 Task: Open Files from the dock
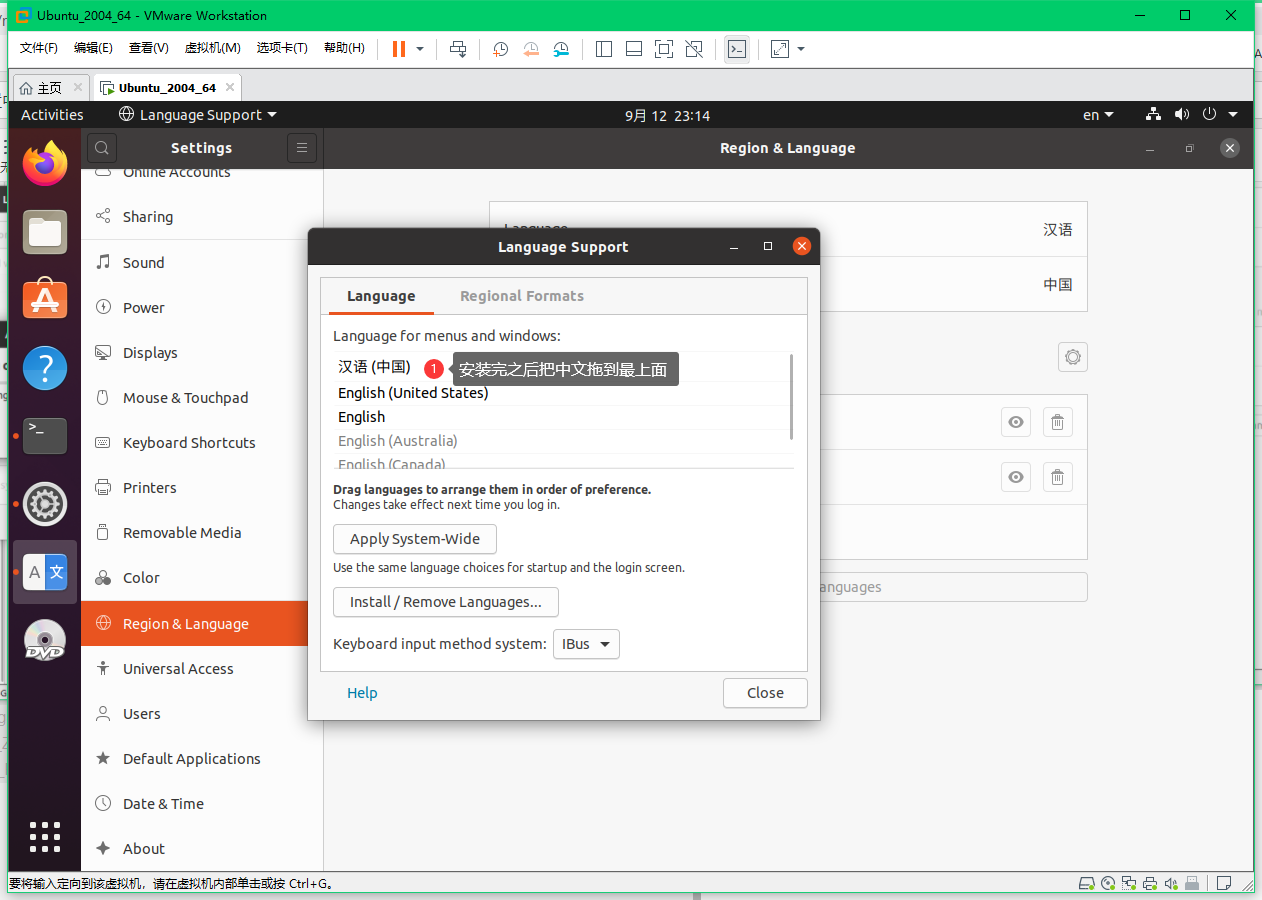(45, 232)
